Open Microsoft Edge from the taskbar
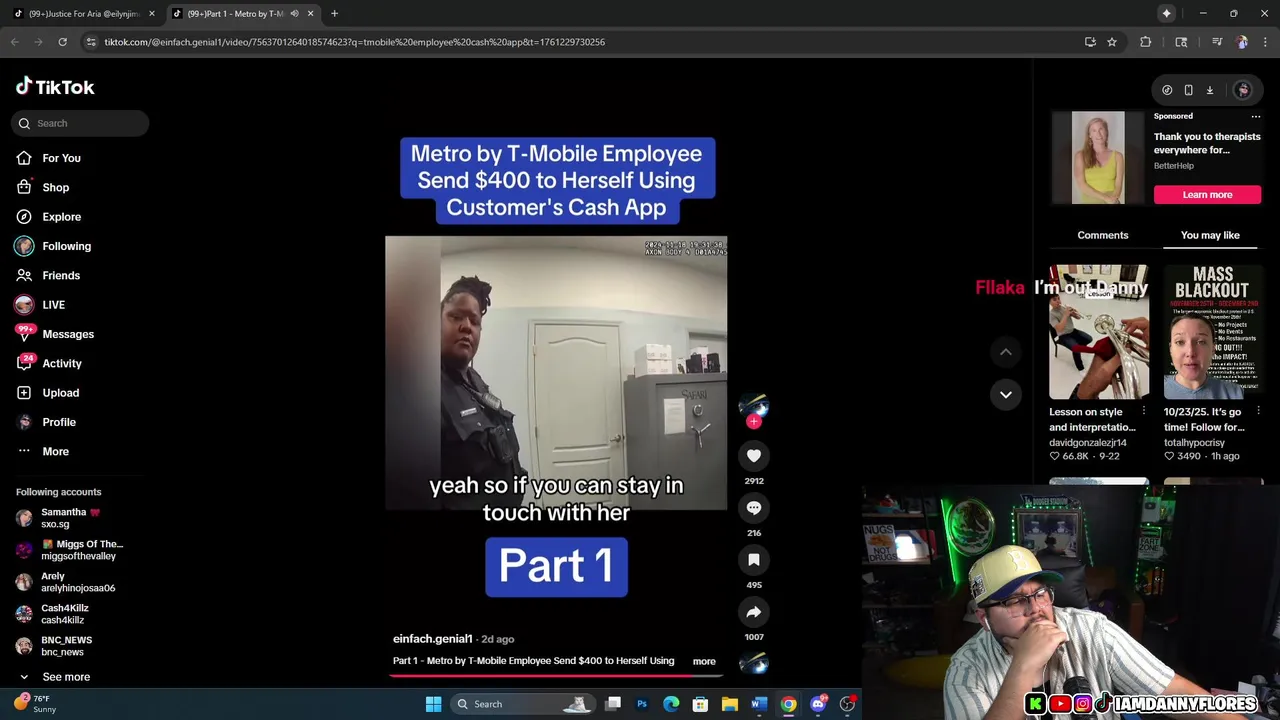Image resolution: width=1280 pixels, height=720 pixels. 671,704
